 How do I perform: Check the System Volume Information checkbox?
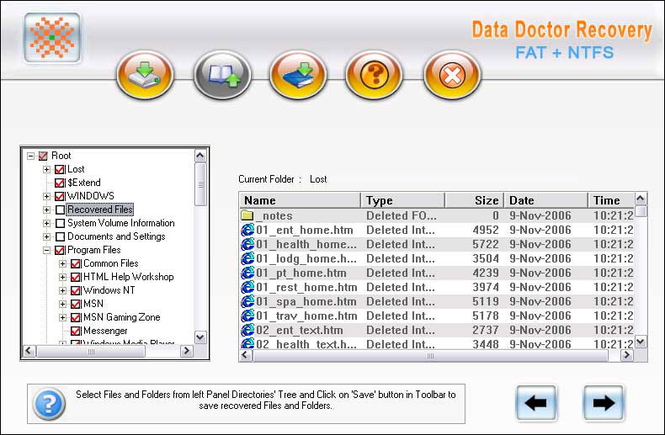click(x=60, y=223)
